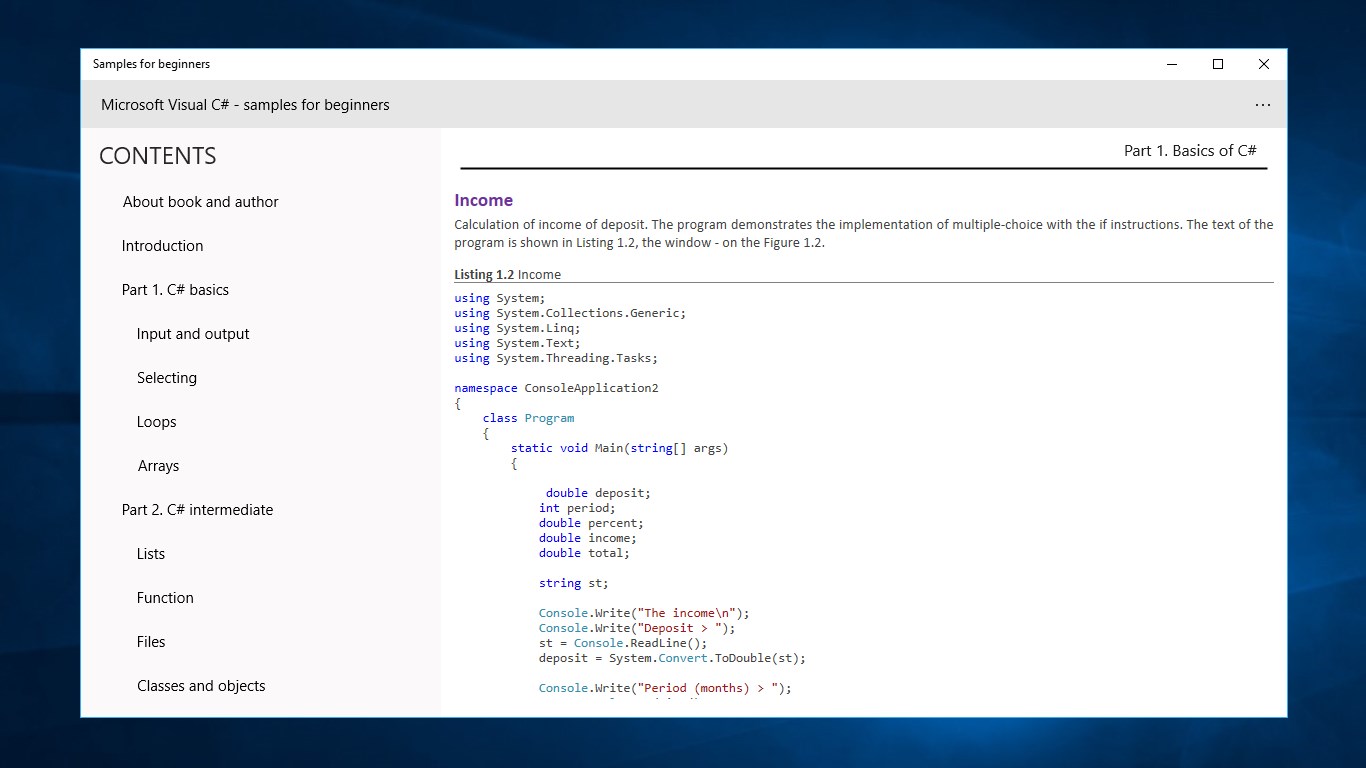This screenshot has width=1366, height=768.
Task: Click the double income declaration line
Action: click(587, 538)
